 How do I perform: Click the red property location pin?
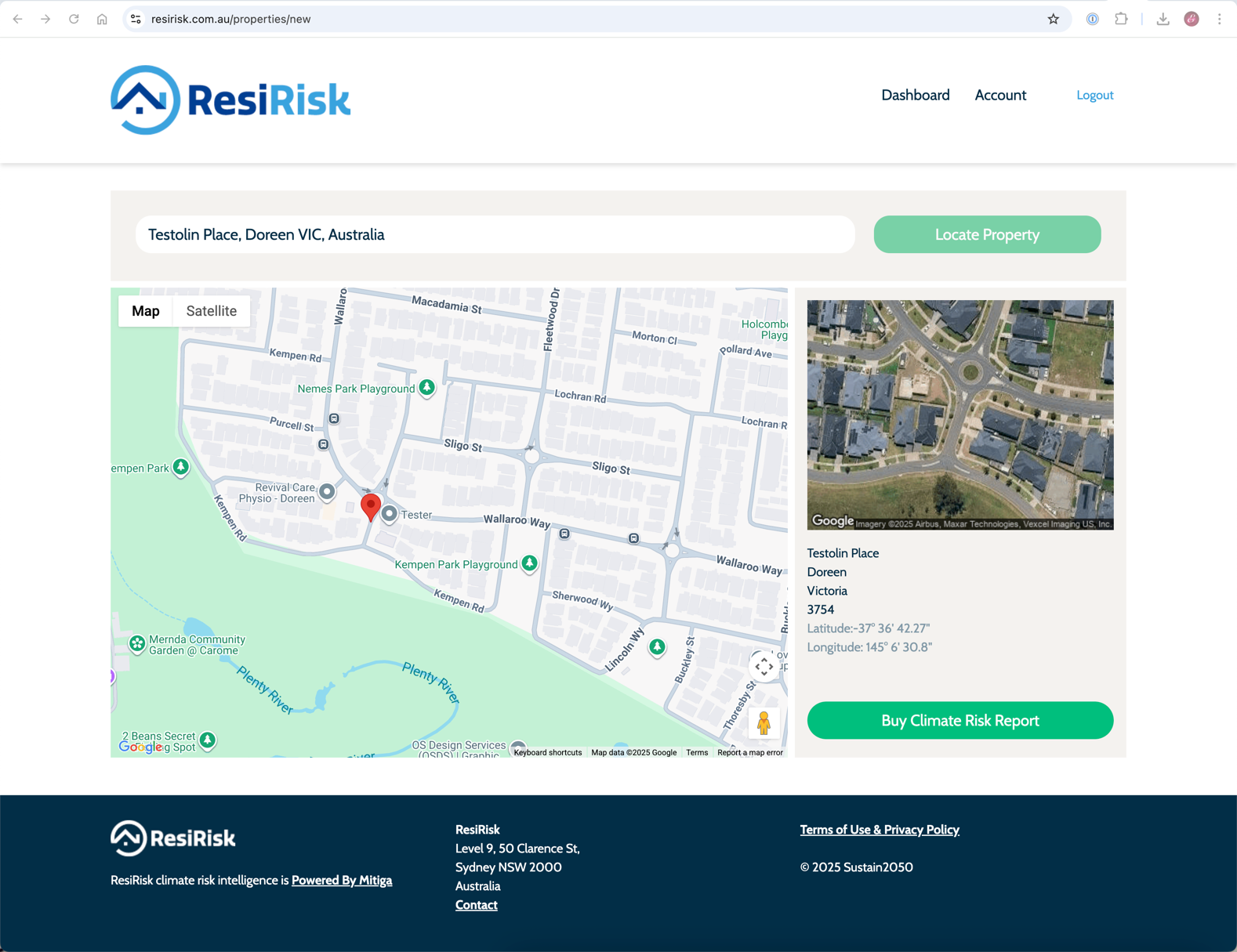click(x=371, y=505)
